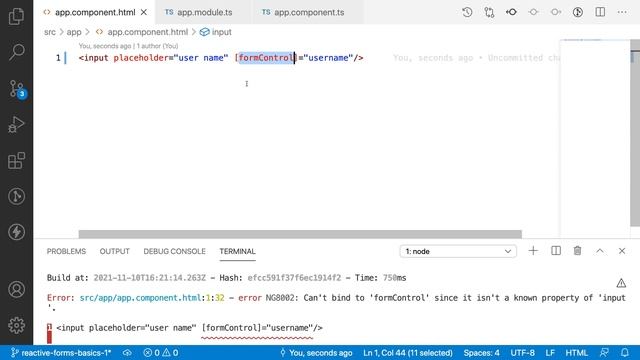Open the editor More Actions ellipsis

click(x=622, y=12)
